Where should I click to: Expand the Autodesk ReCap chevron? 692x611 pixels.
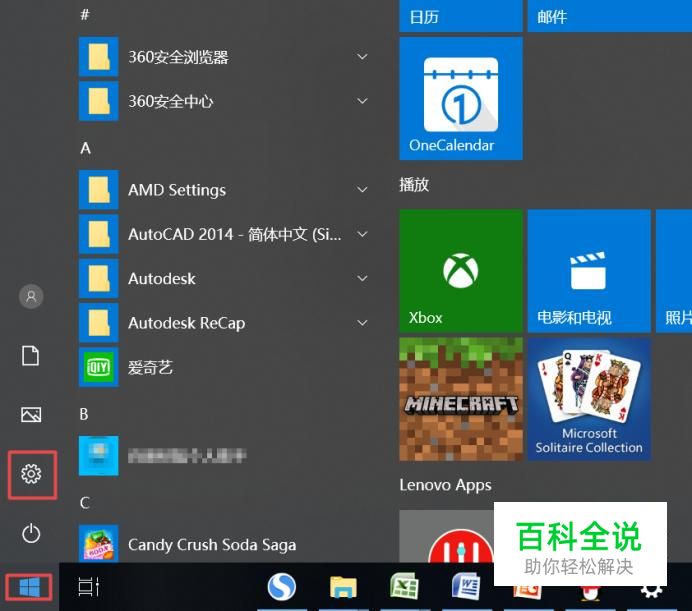click(x=362, y=323)
